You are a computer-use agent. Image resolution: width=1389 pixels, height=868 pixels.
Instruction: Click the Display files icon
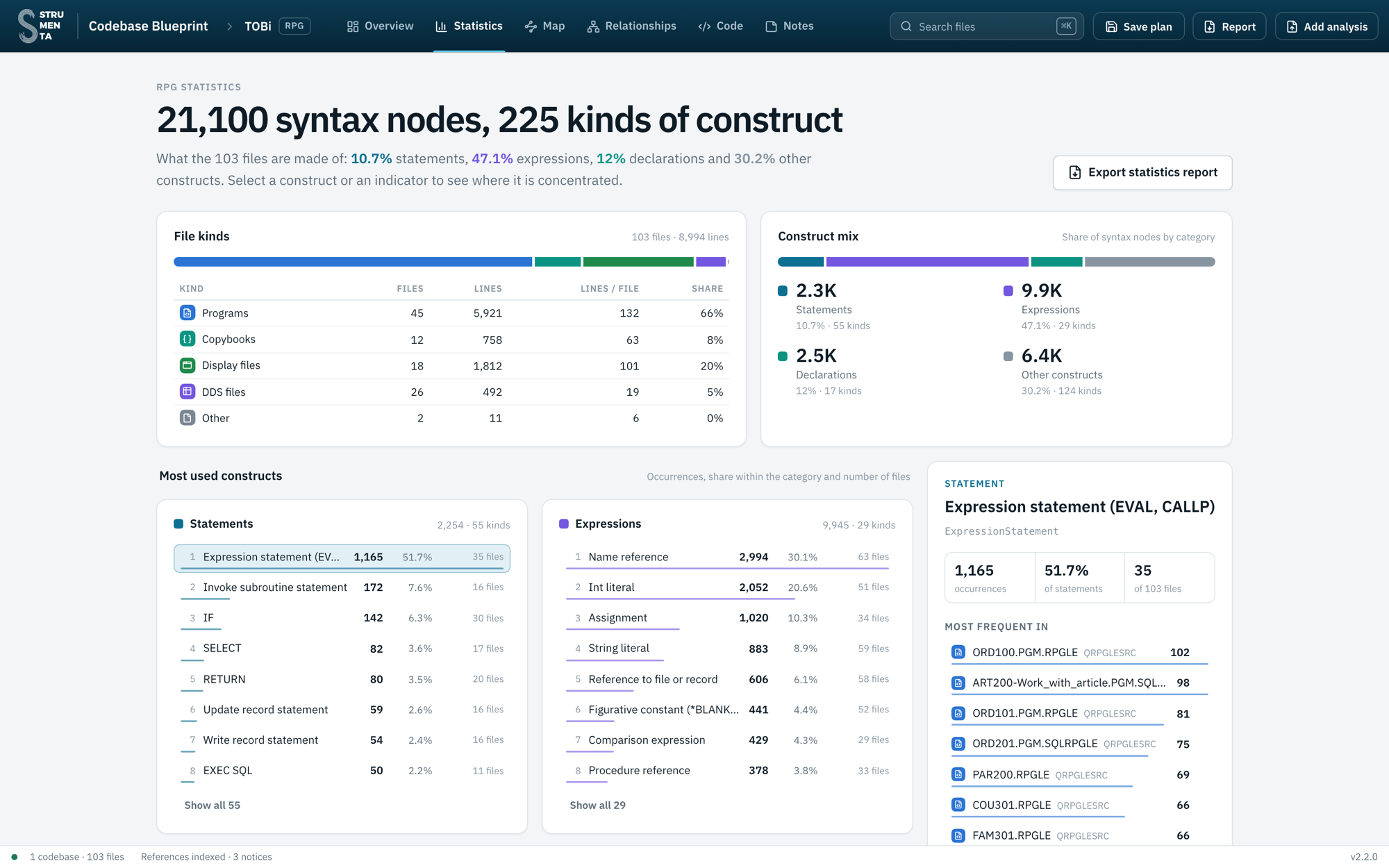tap(188, 365)
